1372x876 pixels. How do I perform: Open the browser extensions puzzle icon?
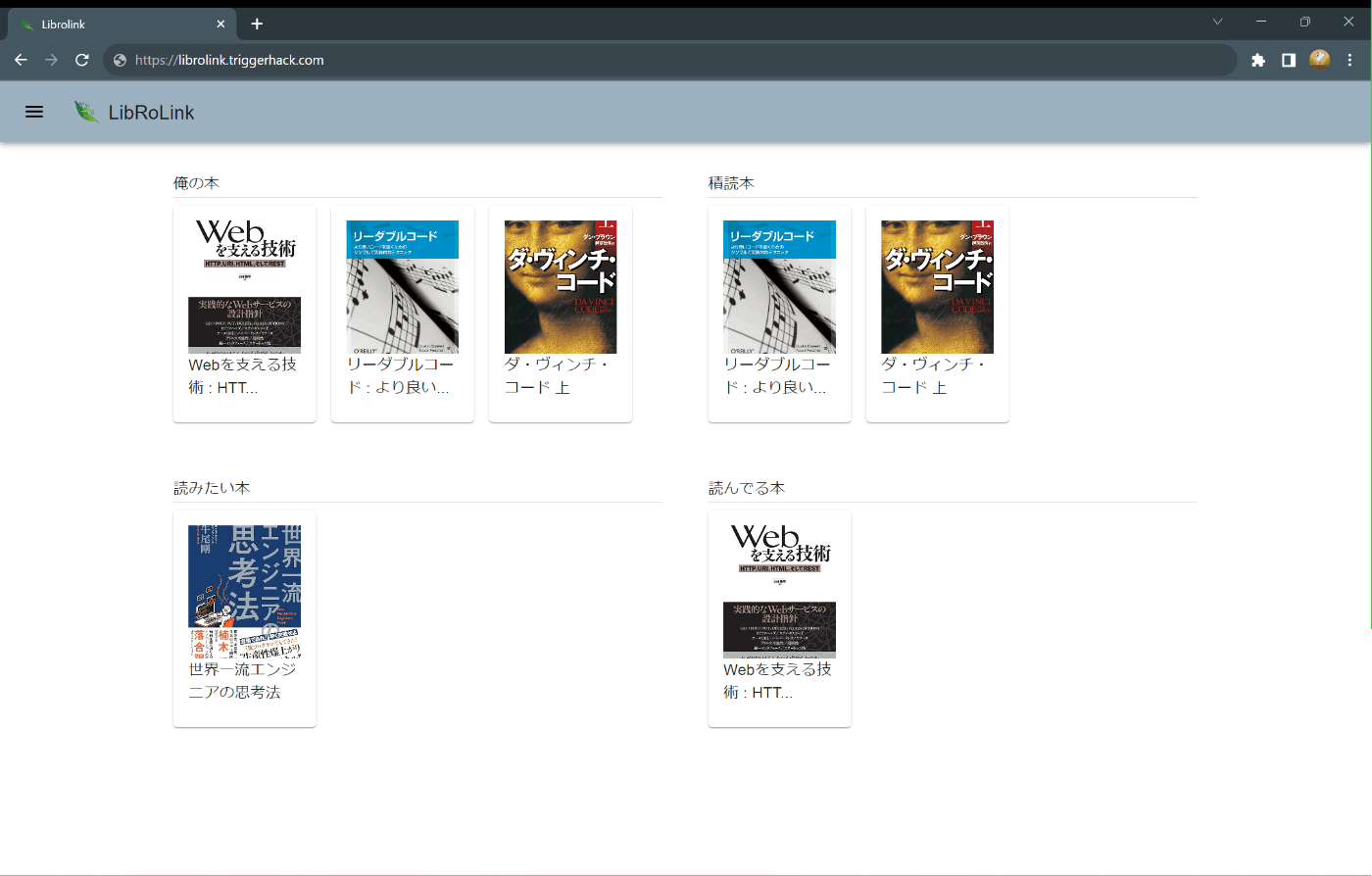tap(1258, 60)
